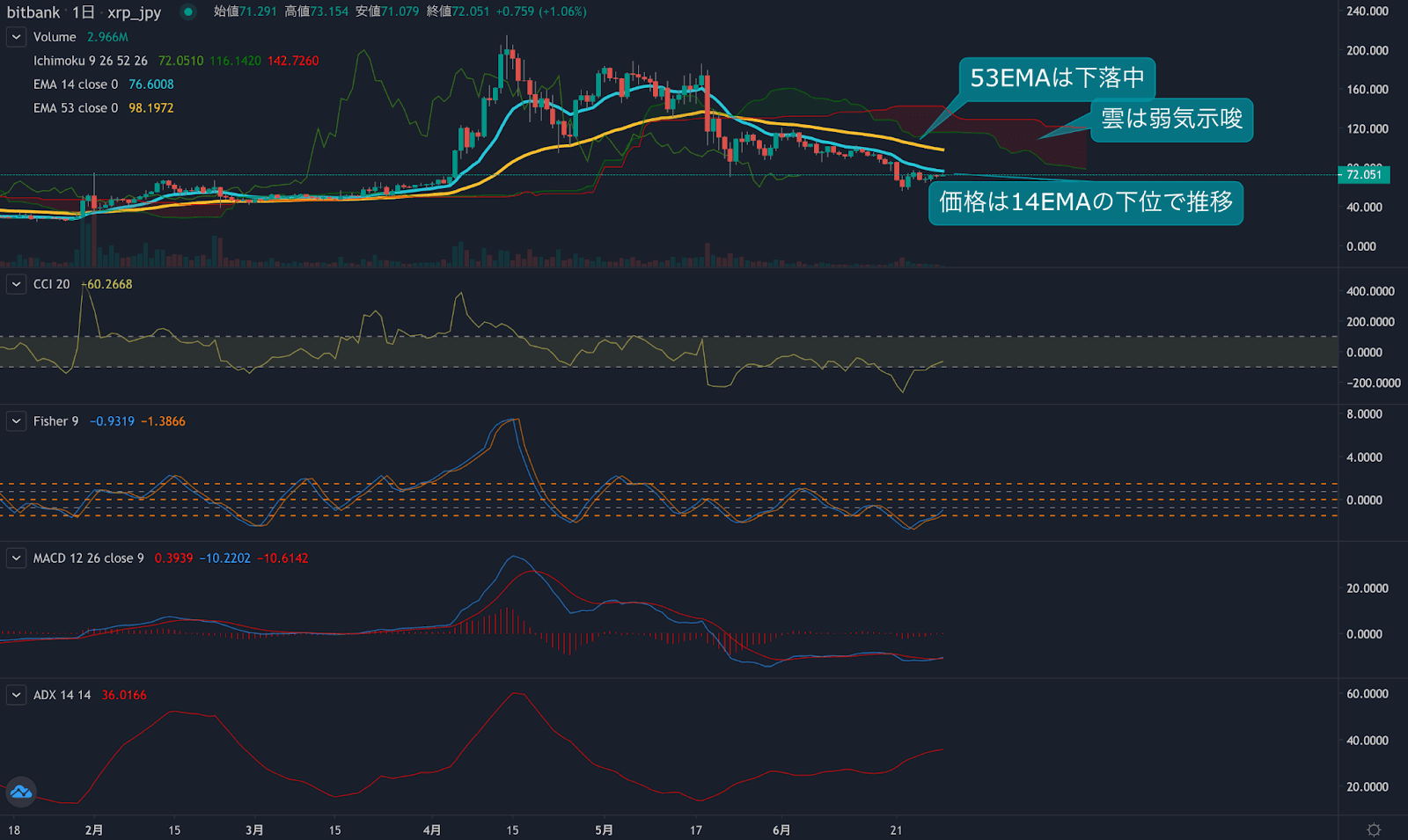The image size is (1408, 840).
Task: Click the TradingView cloud logo icon
Action: click(x=21, y=793)
